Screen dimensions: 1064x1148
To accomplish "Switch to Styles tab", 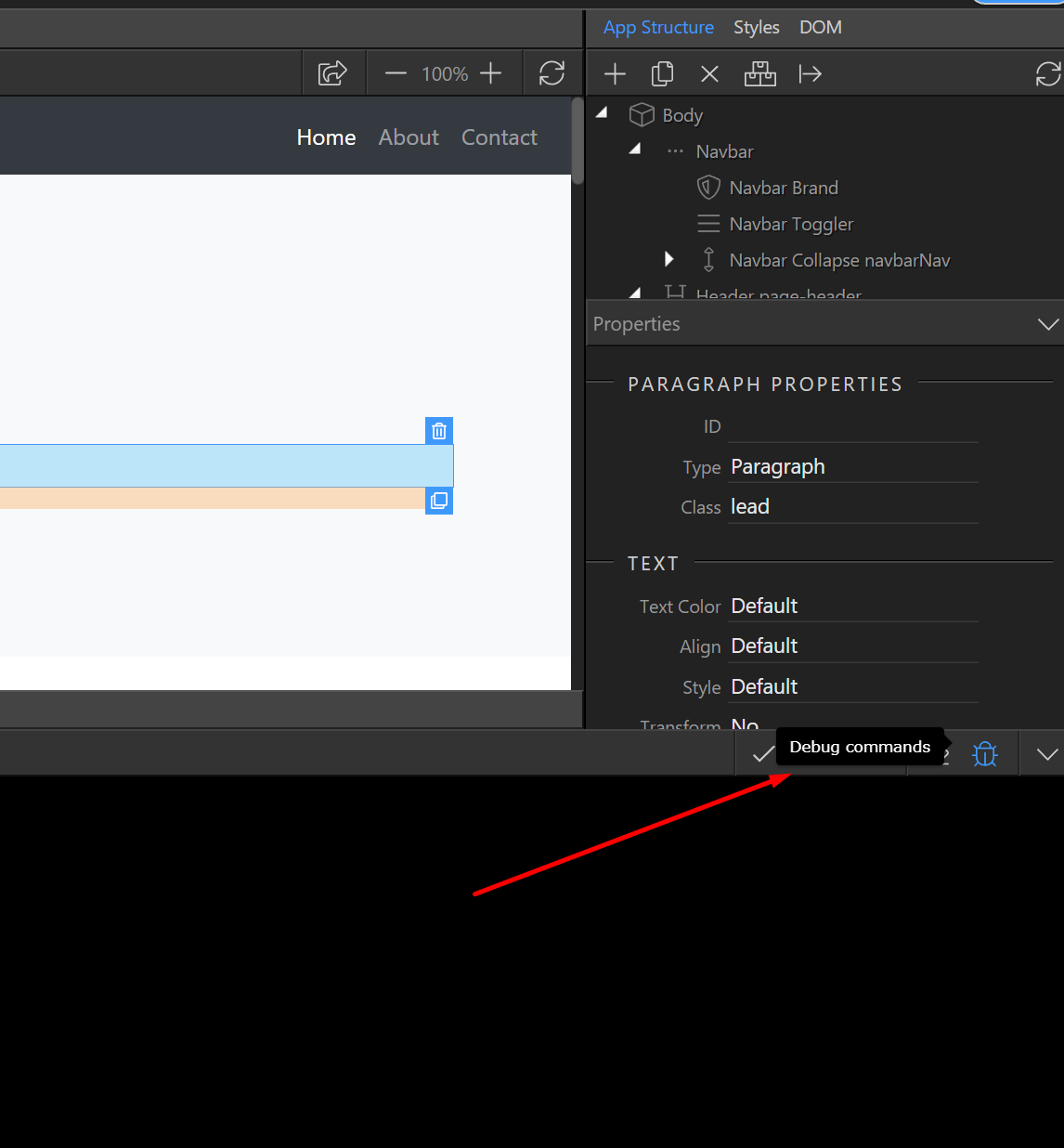I will click(x=757, y=28).
